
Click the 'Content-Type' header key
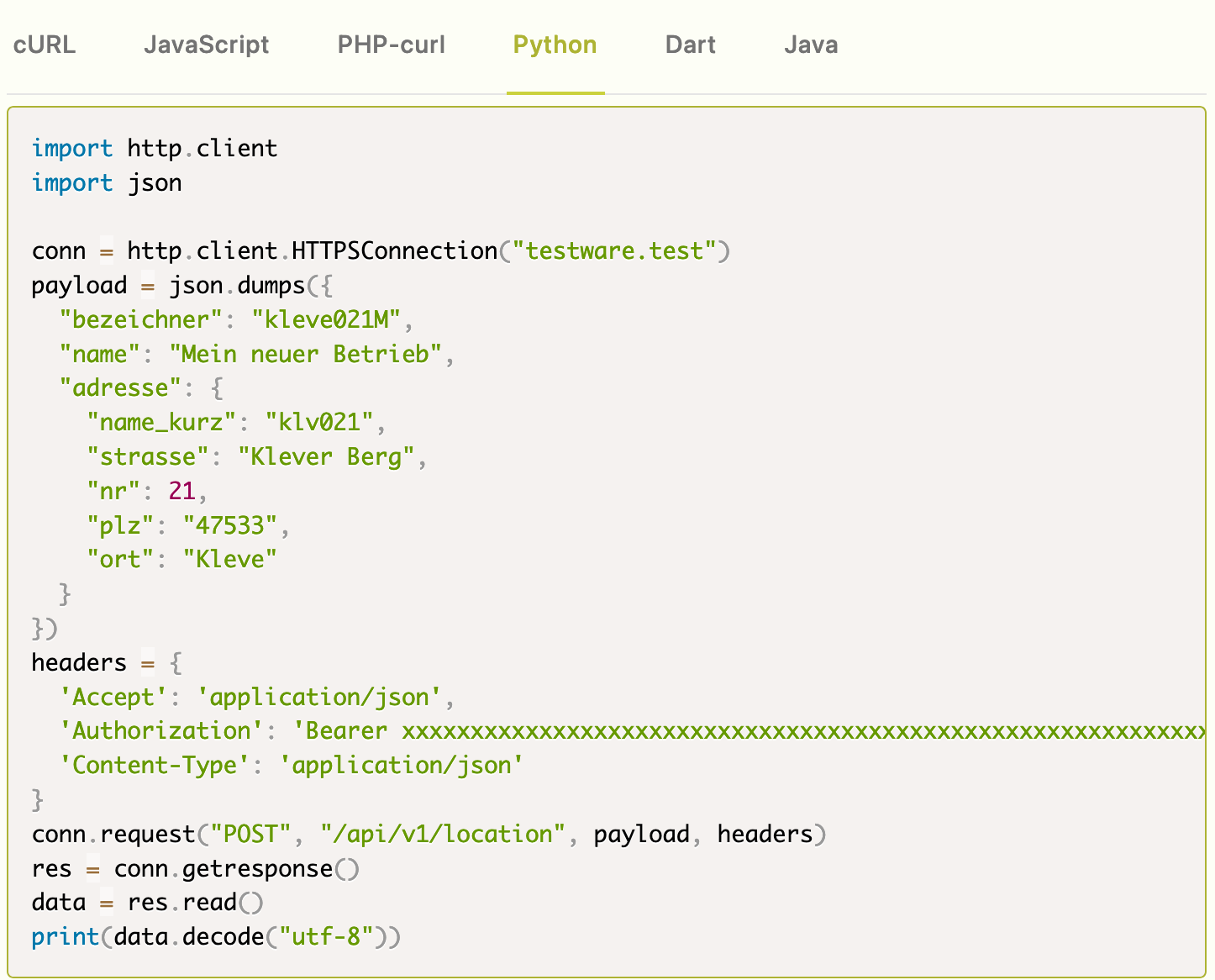point(155,765)
